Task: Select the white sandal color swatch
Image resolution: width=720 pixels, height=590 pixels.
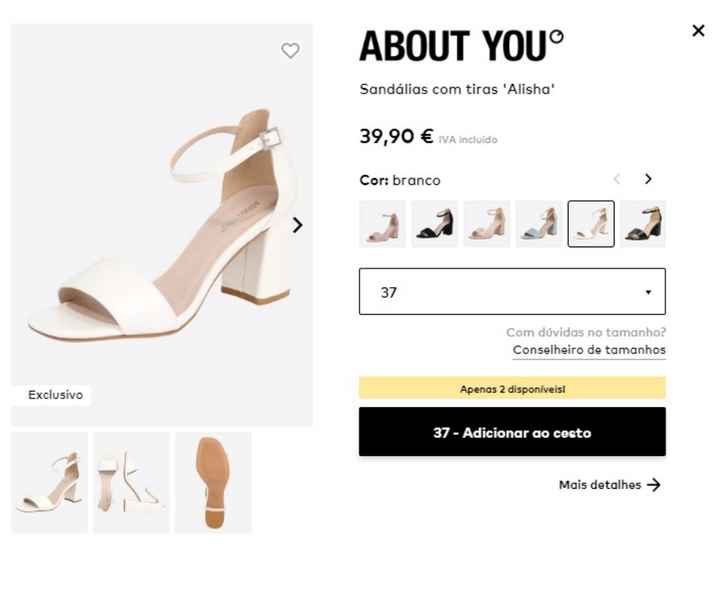Action: (x=591, y=224)
